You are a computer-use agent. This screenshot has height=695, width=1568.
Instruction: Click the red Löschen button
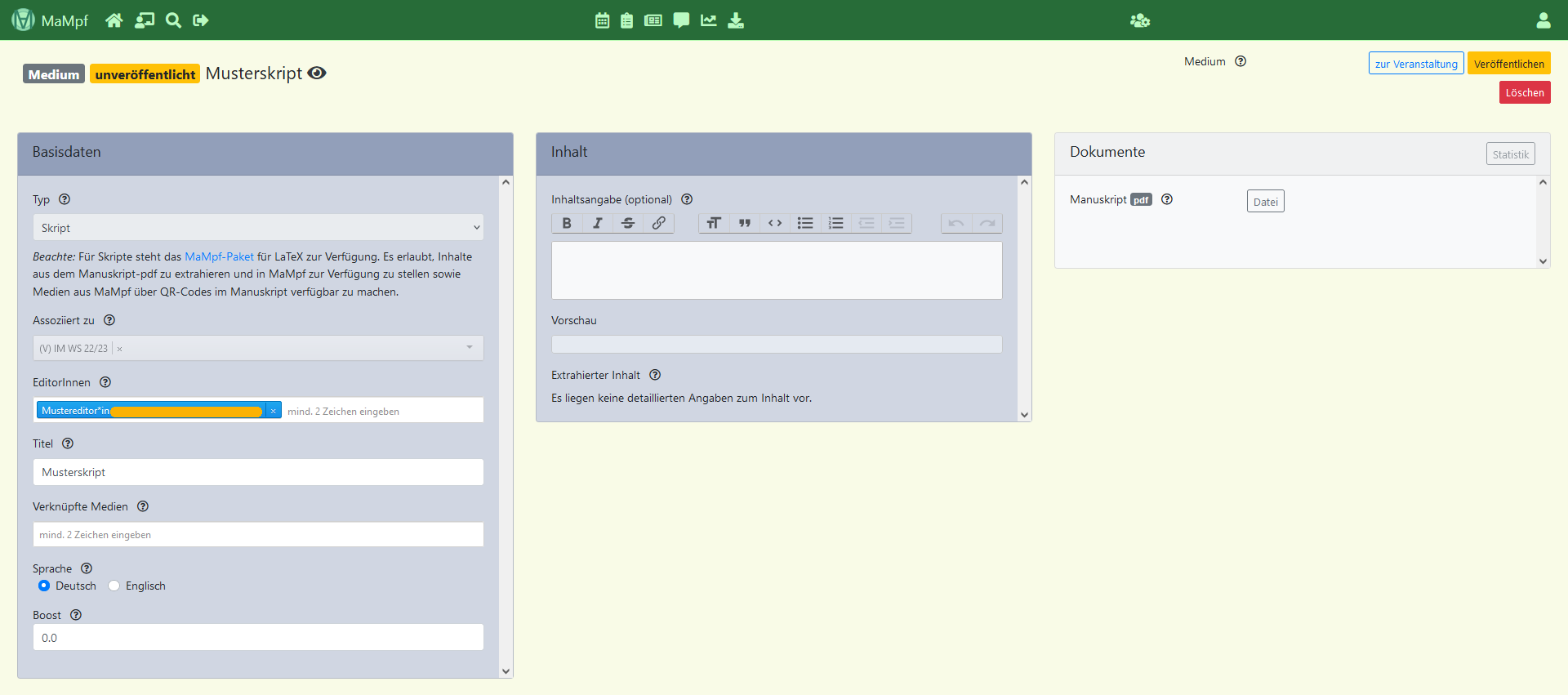(x=1524, y=92)
